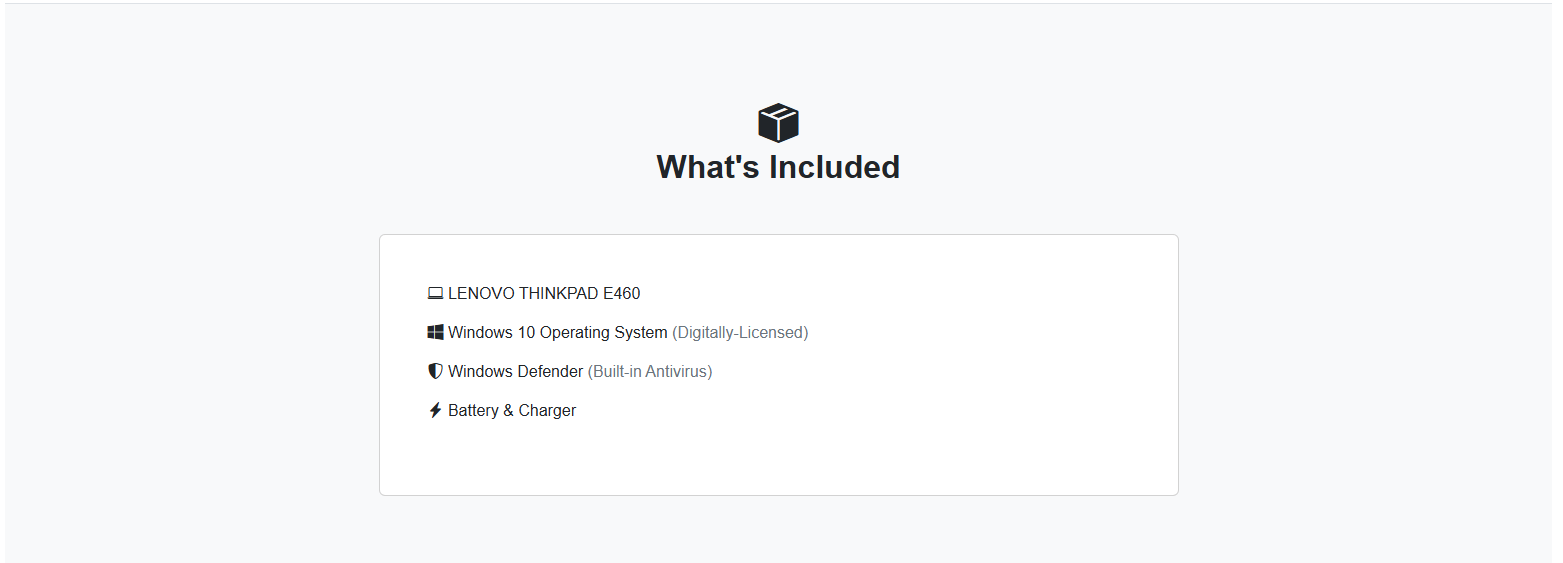This screenshot has width=1563, height=563.
Task: Click the word "Charger" in the list
Action: (547, 410)
